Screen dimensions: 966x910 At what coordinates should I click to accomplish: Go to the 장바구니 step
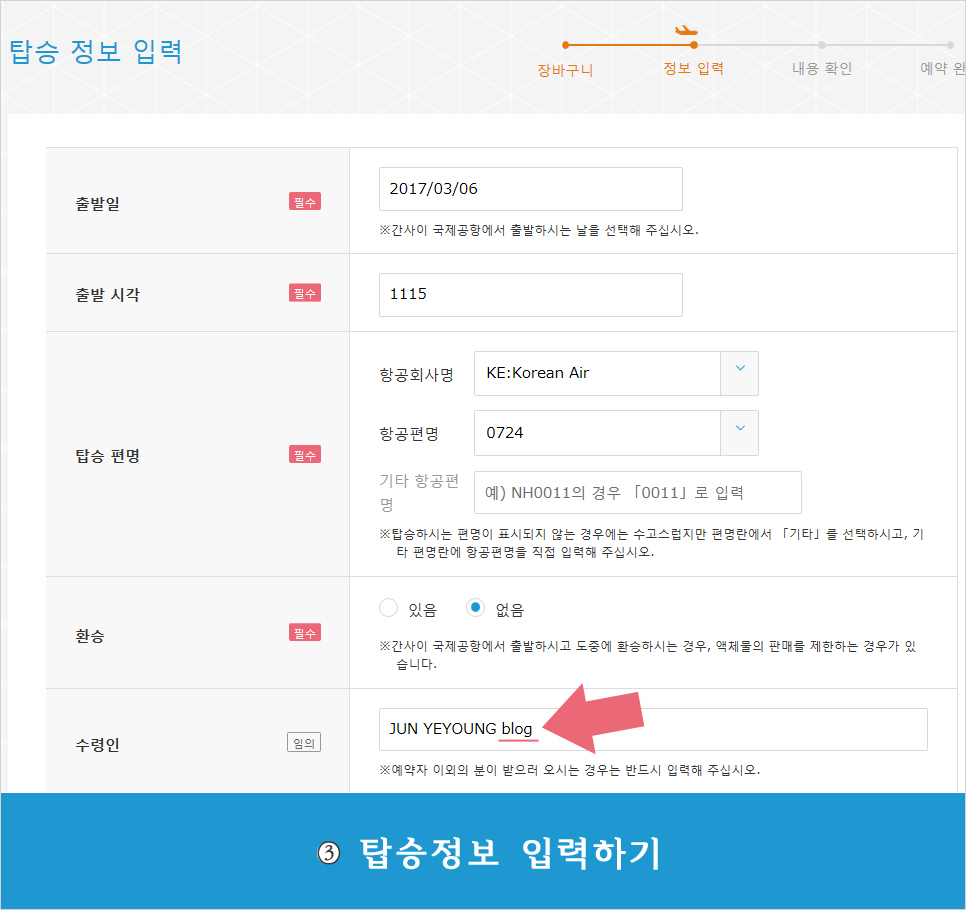pos(565,70)
